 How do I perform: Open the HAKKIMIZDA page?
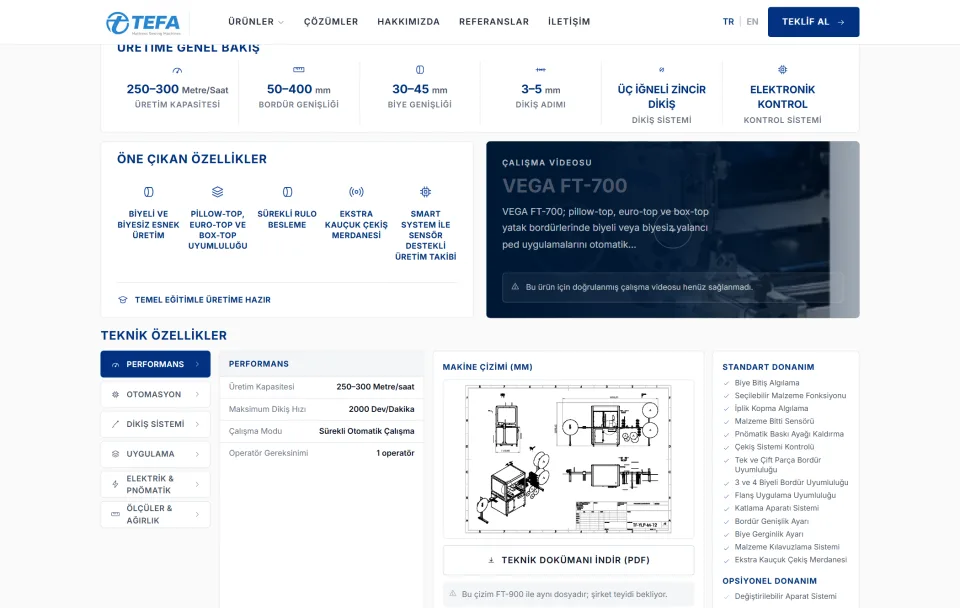point(408,21)
